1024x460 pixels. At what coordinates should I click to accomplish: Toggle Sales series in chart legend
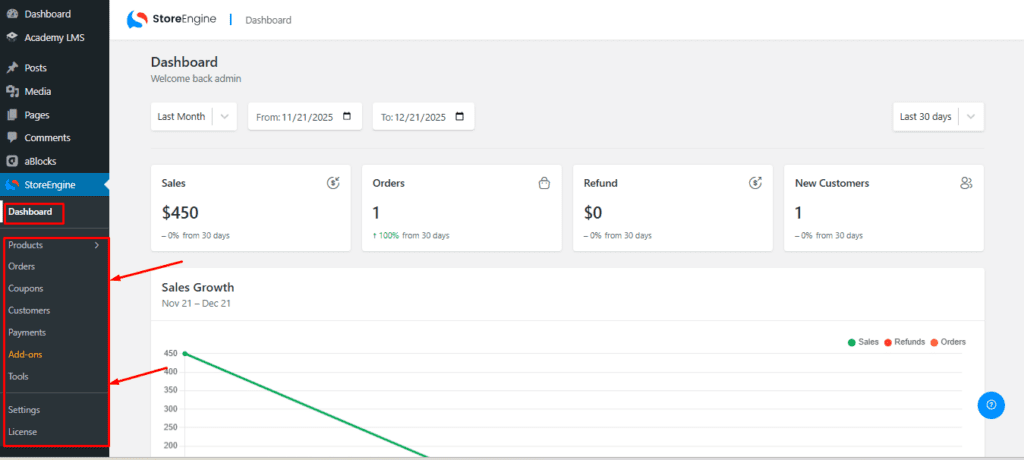click(863, 342)
